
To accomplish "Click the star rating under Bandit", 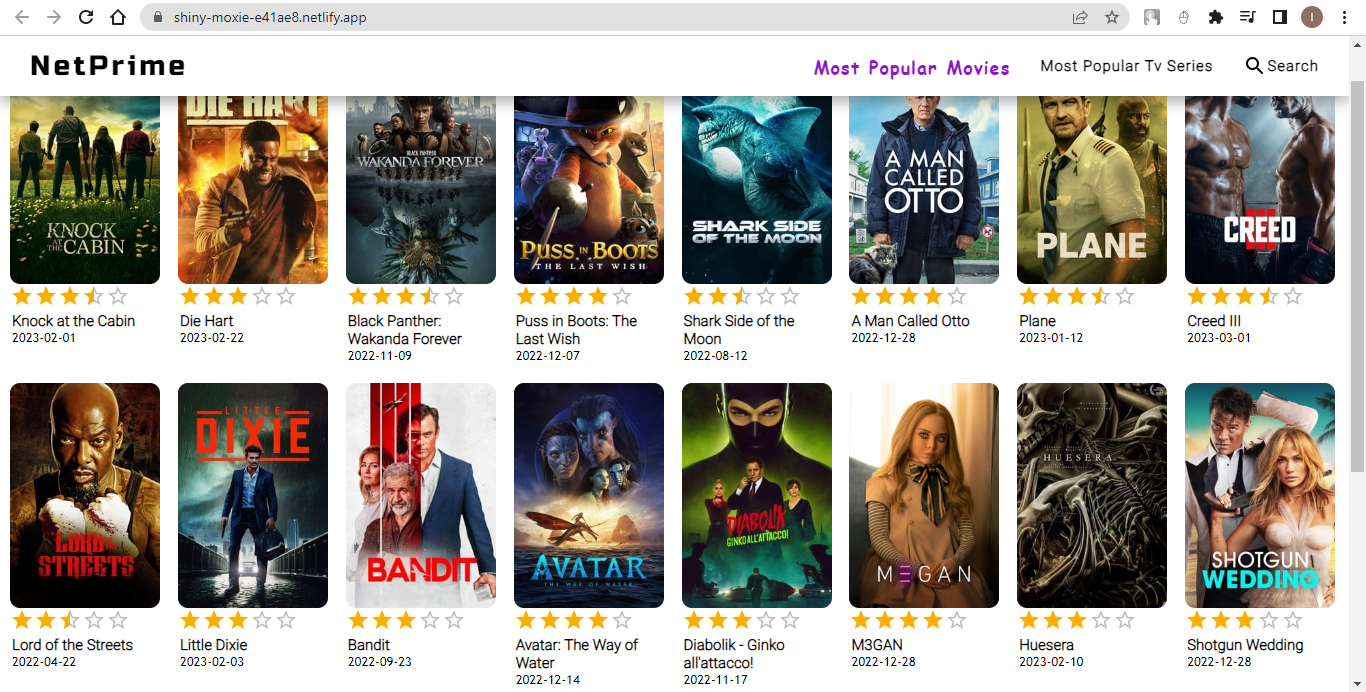I will coord(406,621).
